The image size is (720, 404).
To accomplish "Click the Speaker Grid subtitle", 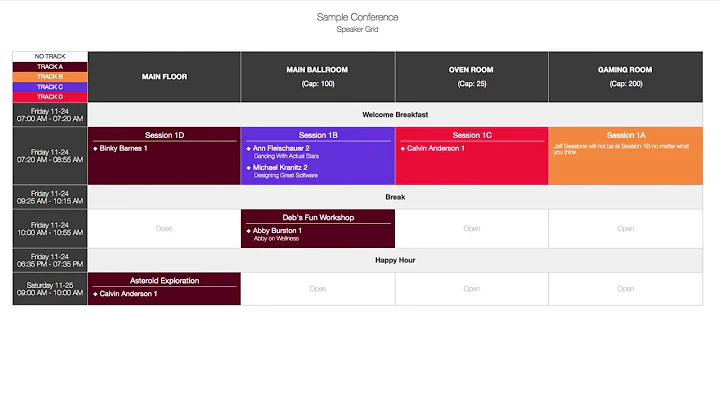I will click(x=357, y=29).
